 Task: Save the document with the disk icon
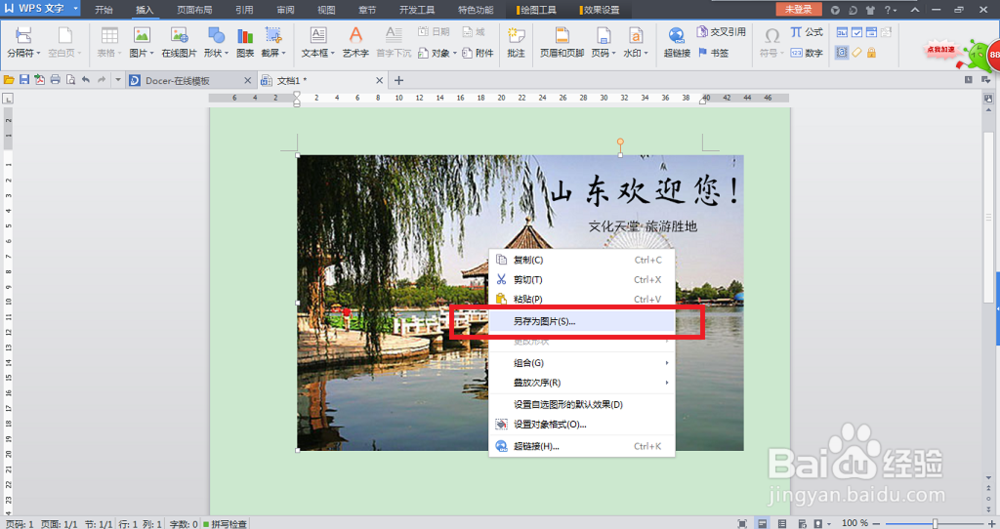[x=24, y=80]
